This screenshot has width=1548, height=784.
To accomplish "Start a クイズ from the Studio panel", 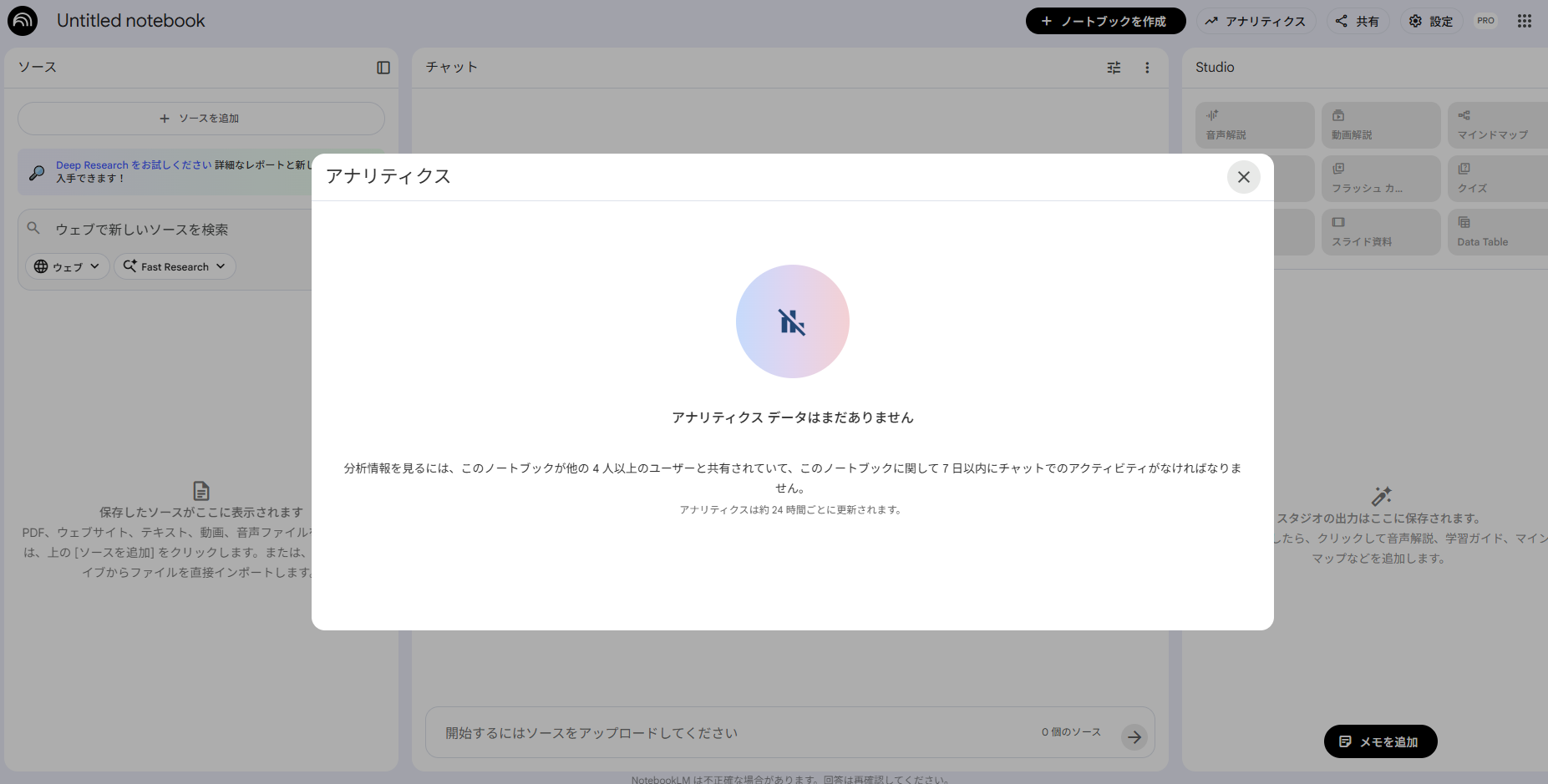I will tap(1500, 178).
